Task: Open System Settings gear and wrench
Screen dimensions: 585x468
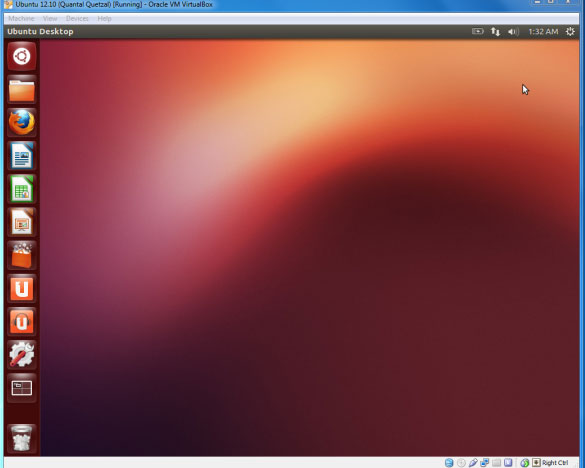Action: 22,355
